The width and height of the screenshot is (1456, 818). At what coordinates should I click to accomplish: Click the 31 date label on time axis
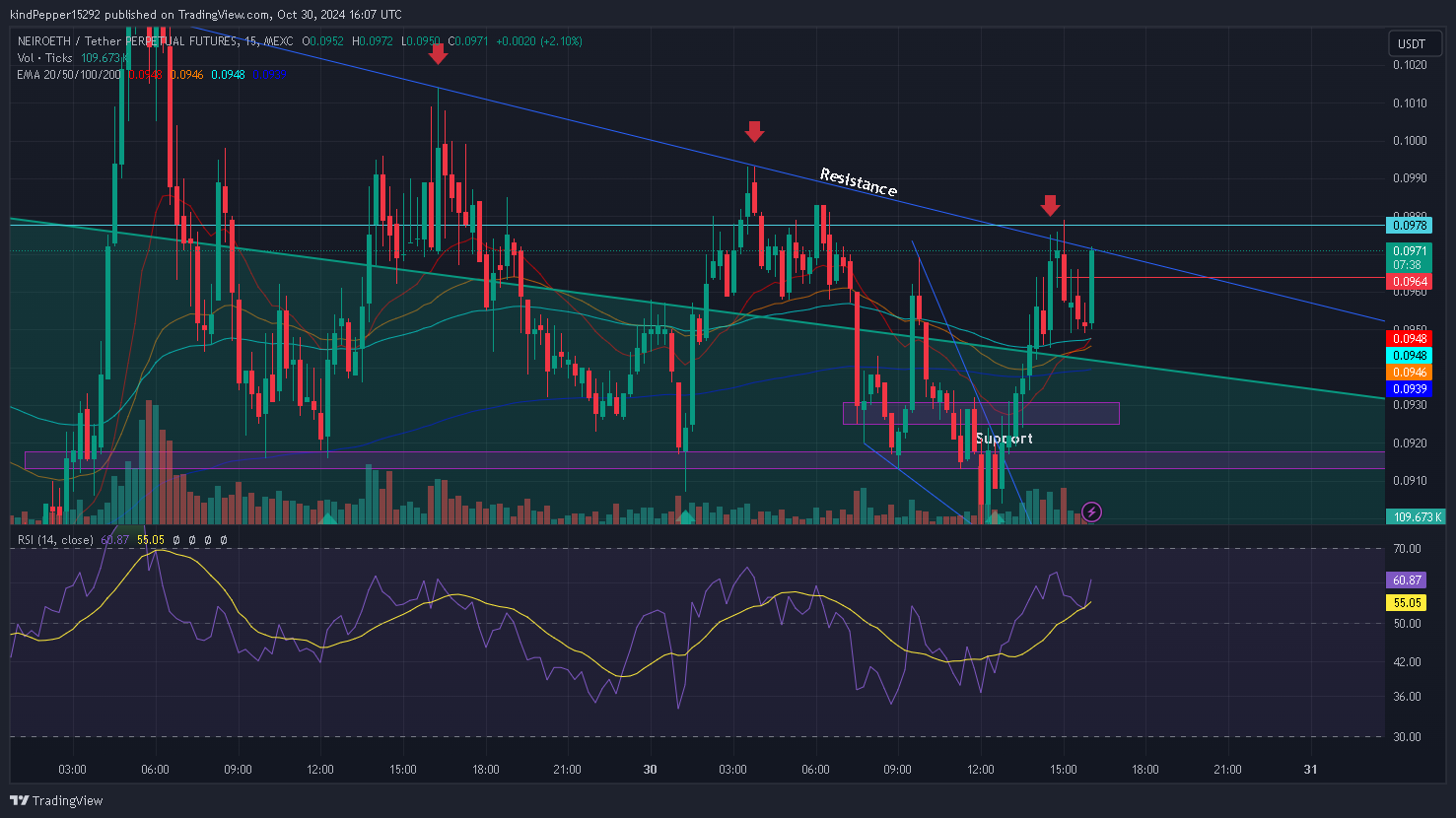1311,770
